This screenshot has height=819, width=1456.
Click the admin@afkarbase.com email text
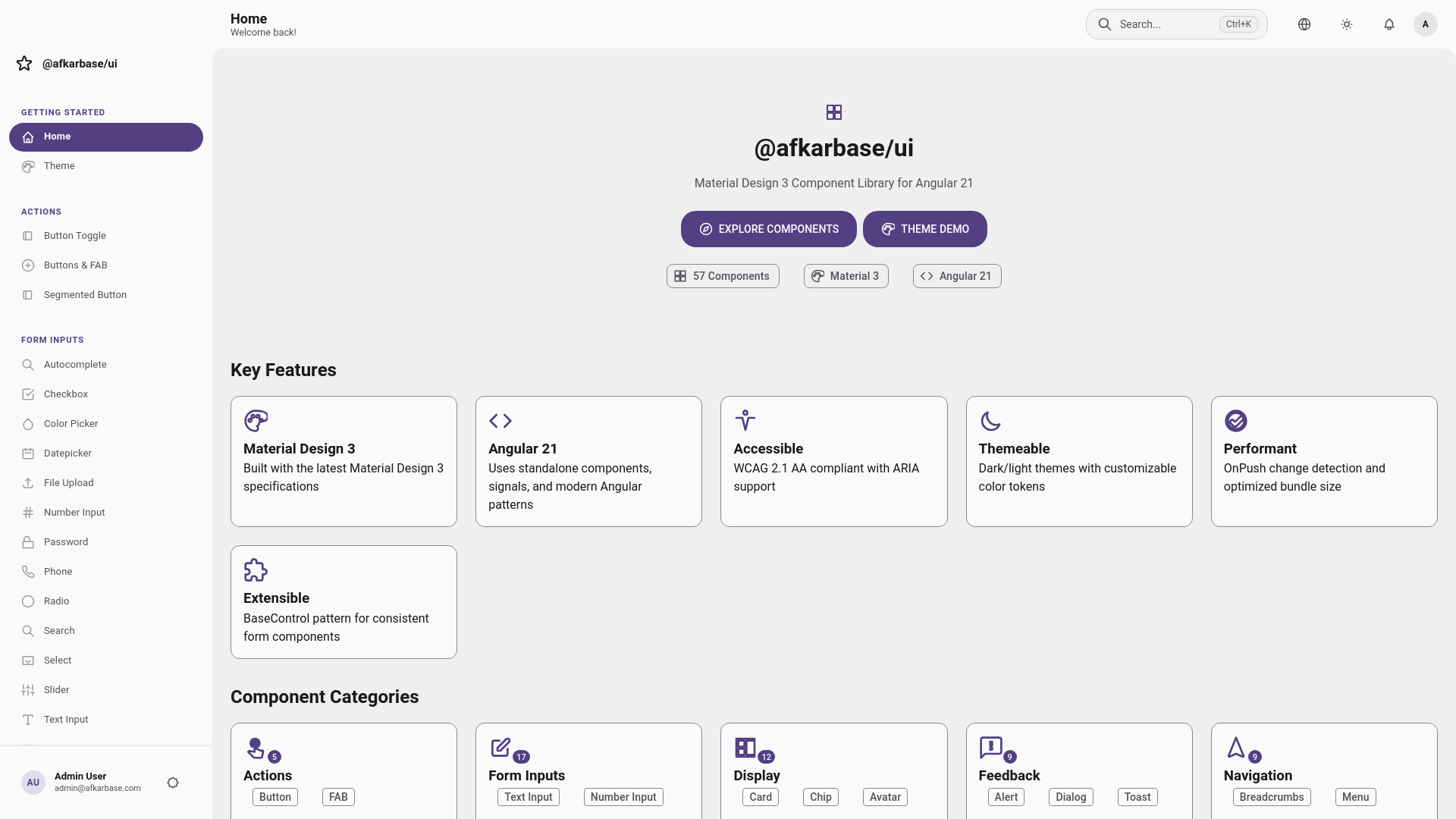tap(98, 789)
